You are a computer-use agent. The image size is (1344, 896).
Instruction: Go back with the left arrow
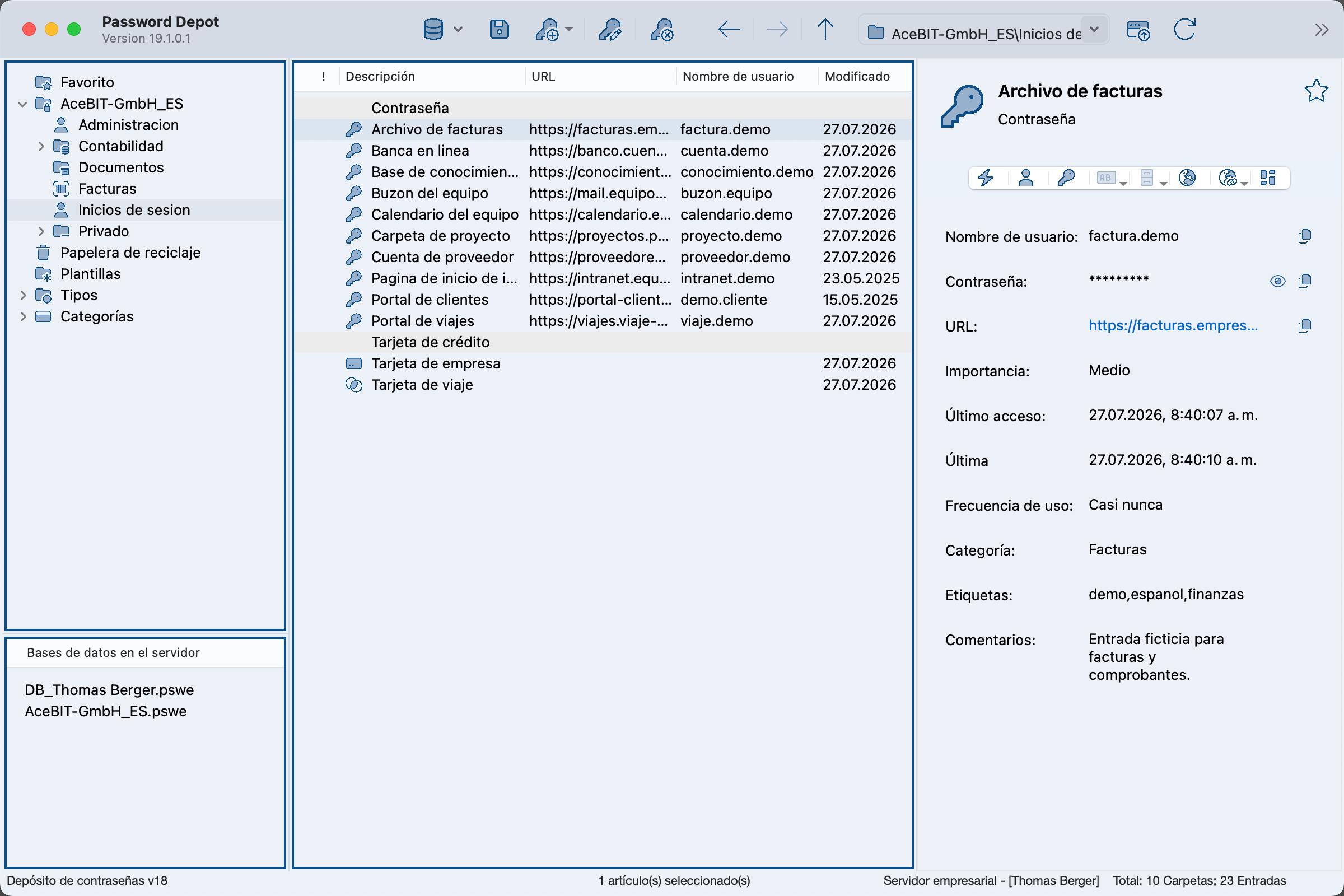coord(729,29)
